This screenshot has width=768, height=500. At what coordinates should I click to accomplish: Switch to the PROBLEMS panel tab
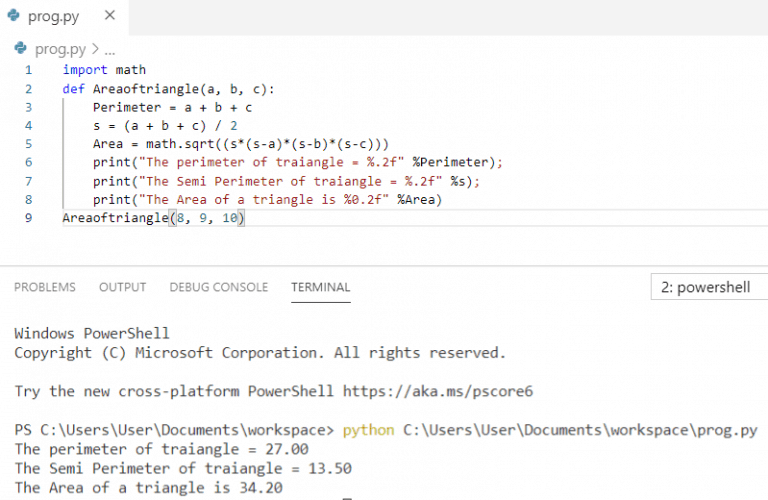pyautogui.click(x=45, y=287)
